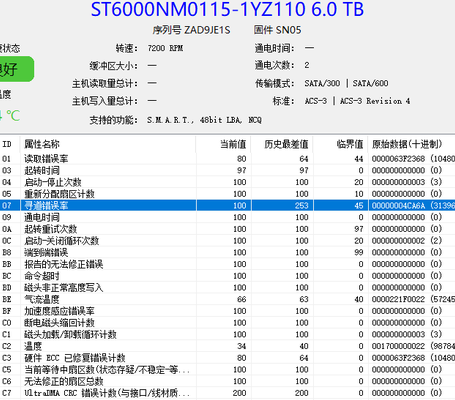Select the 03 起转时间 row
Image resolution: width=455 pixels, height=400 pixels.
click(227, 170)
